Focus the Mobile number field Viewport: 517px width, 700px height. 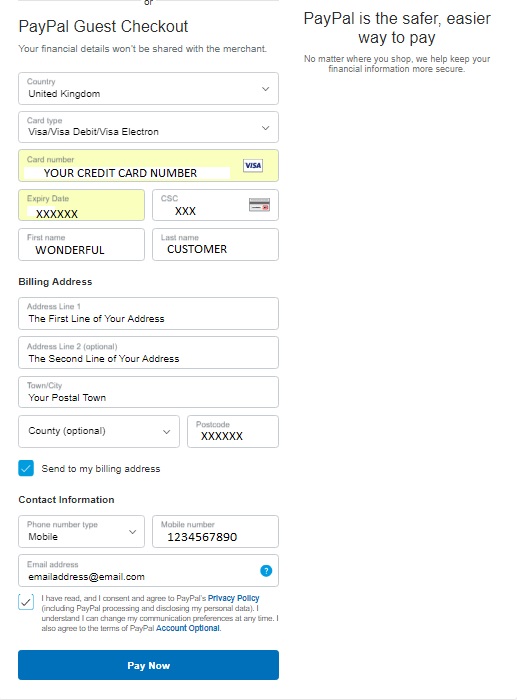(215, 531)
